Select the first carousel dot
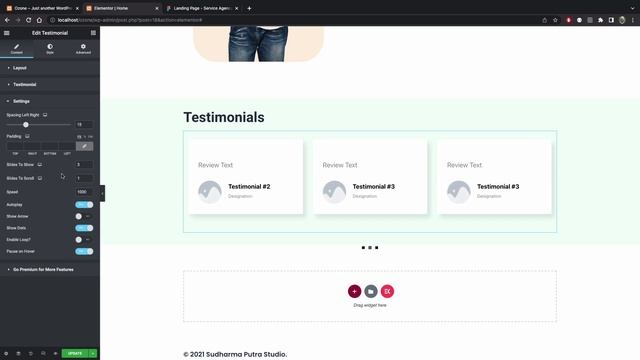The width and height of the screenshot is (640, 360). pos(363,248)
